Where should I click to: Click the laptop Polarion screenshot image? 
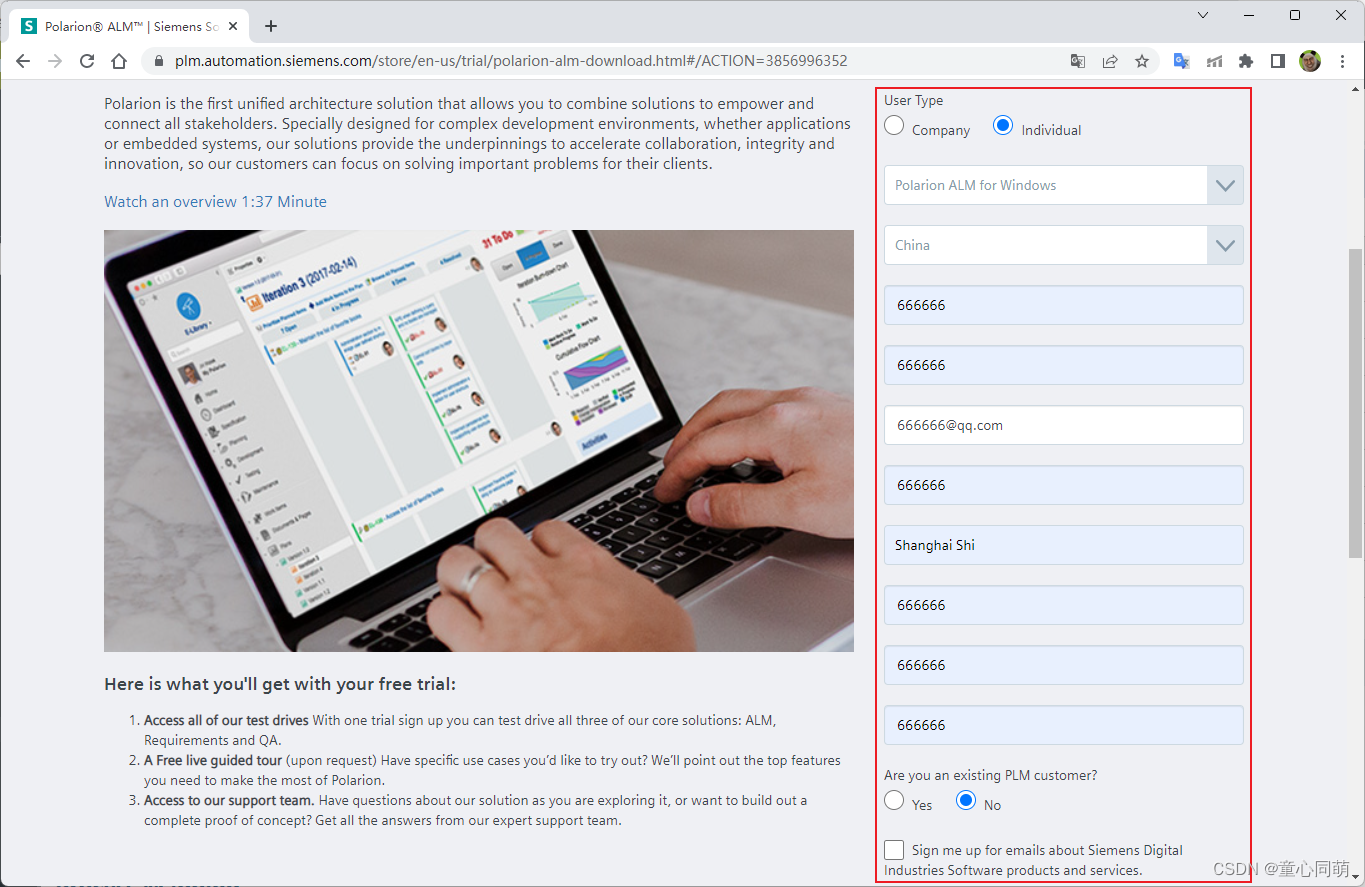tap(479, 441)
